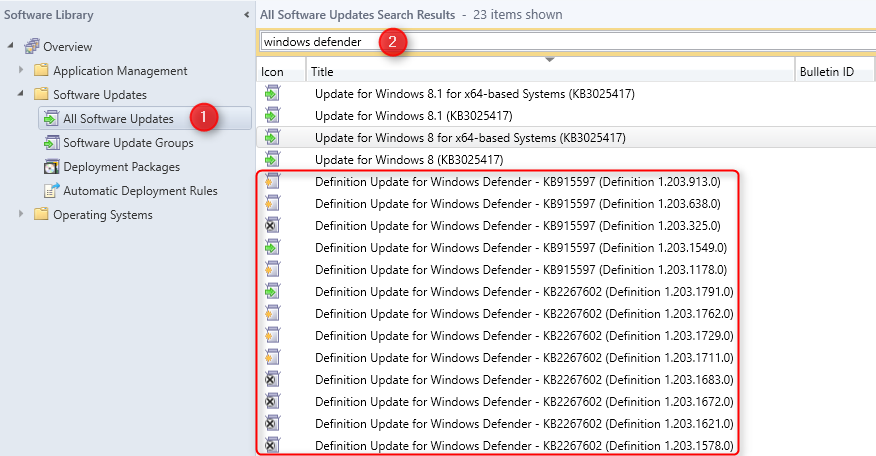Click green icon of Definition 1.203.1549.0
876x456 pixels.
[272, 248]
